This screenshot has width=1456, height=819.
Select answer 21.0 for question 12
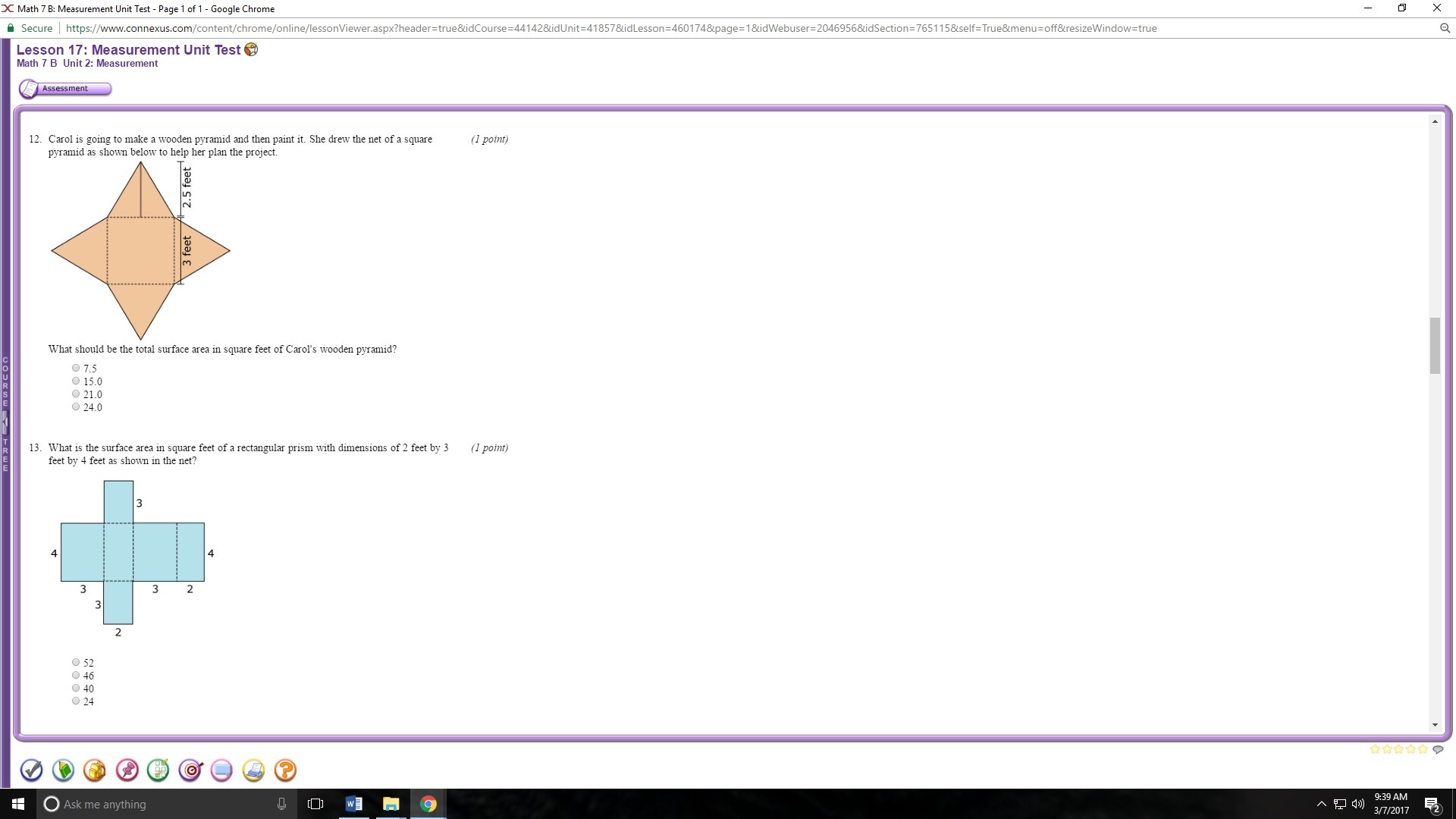(x=76, y=394)
